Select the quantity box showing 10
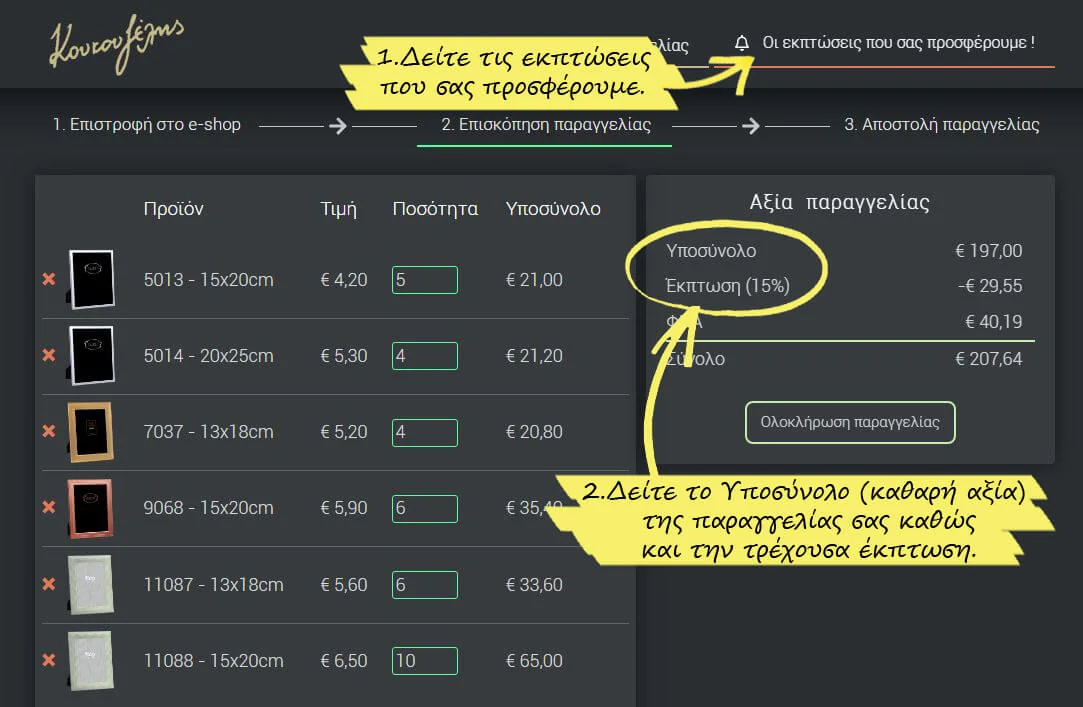Screen dimensions: 1083x707 pyautogui.click(x=424, y=661)
